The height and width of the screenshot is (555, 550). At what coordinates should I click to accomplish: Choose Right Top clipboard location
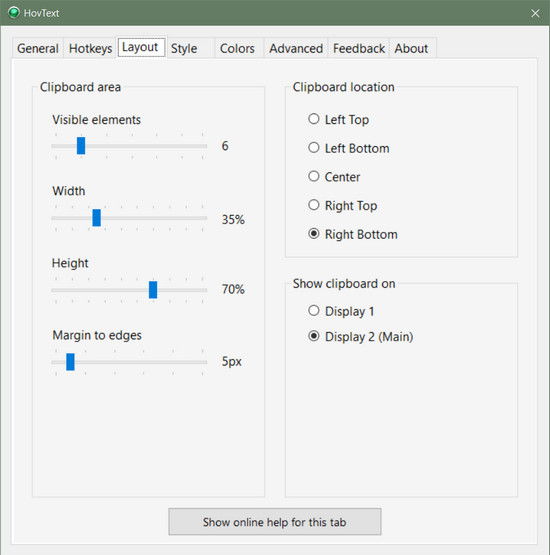coord(342,206)
